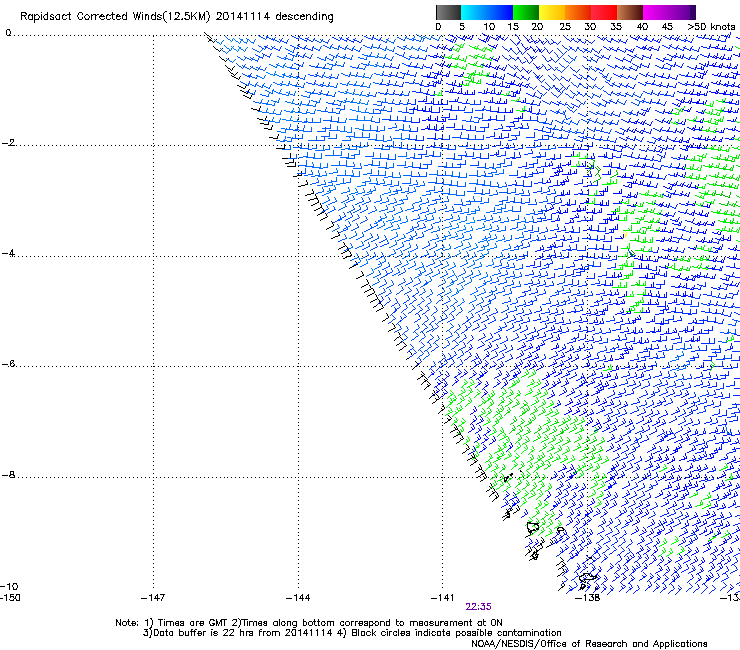Click the orange 25-30 knots color band
The height and width of the screenshot is (650, 740).
[578, 12]
